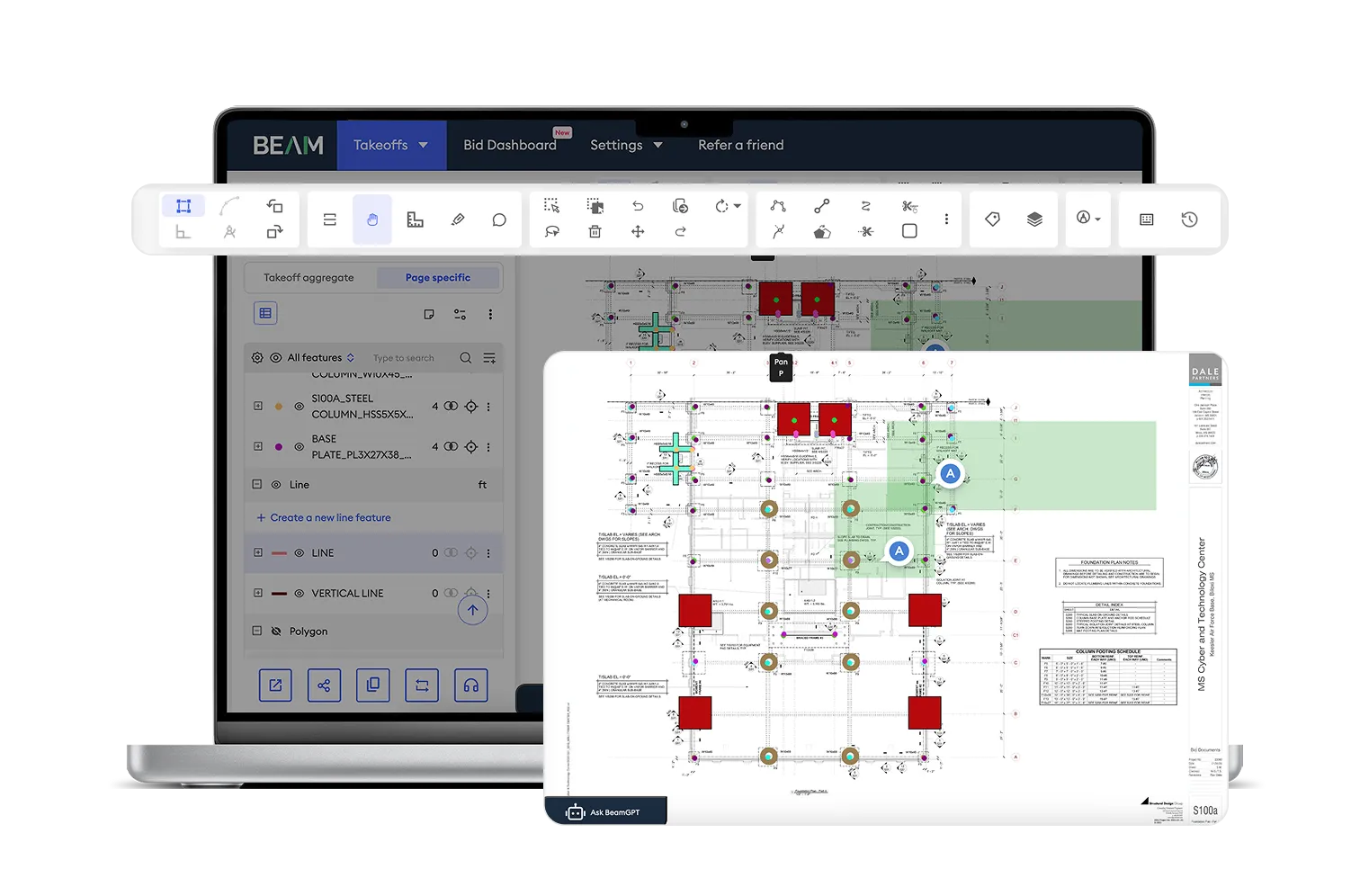Open the Takeoffs navigation dropdown
Viewport: 1360px width, 896px height.
(x=391, y=145)
